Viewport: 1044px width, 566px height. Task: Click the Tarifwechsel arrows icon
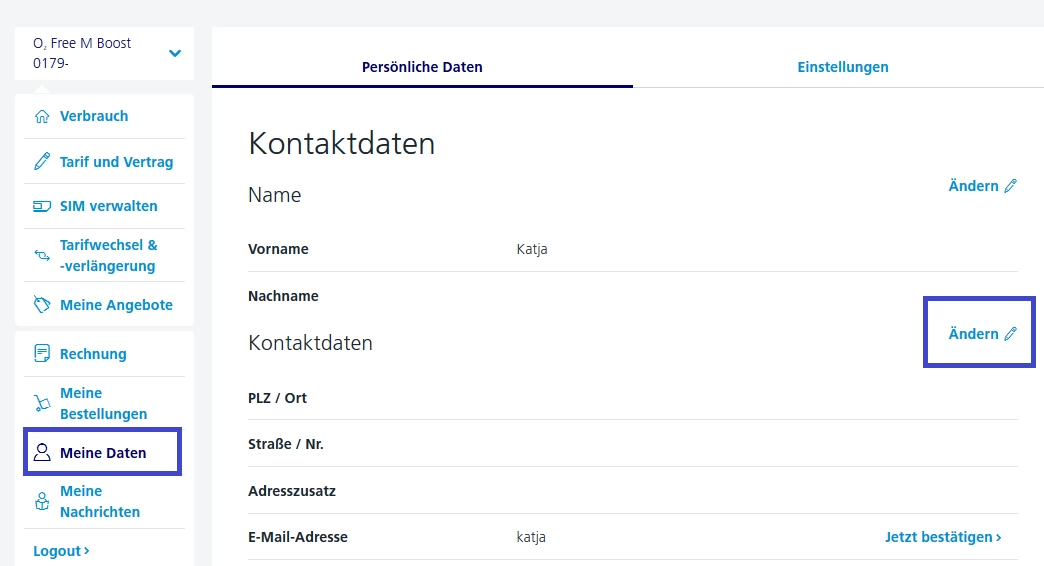coord(42,256)
